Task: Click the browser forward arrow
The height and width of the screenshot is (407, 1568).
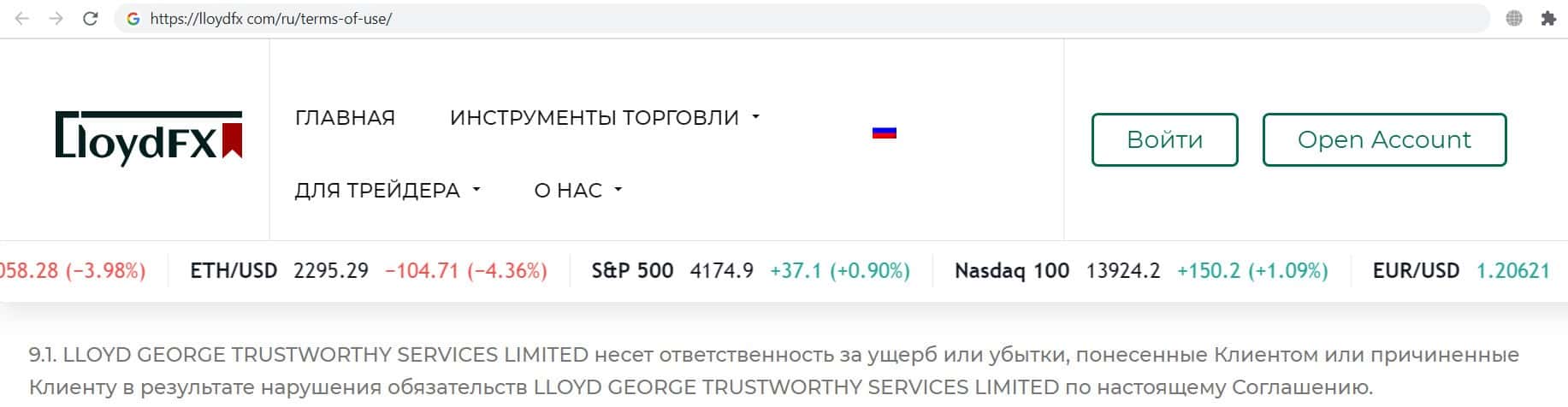Action: (x=56, y=19)
